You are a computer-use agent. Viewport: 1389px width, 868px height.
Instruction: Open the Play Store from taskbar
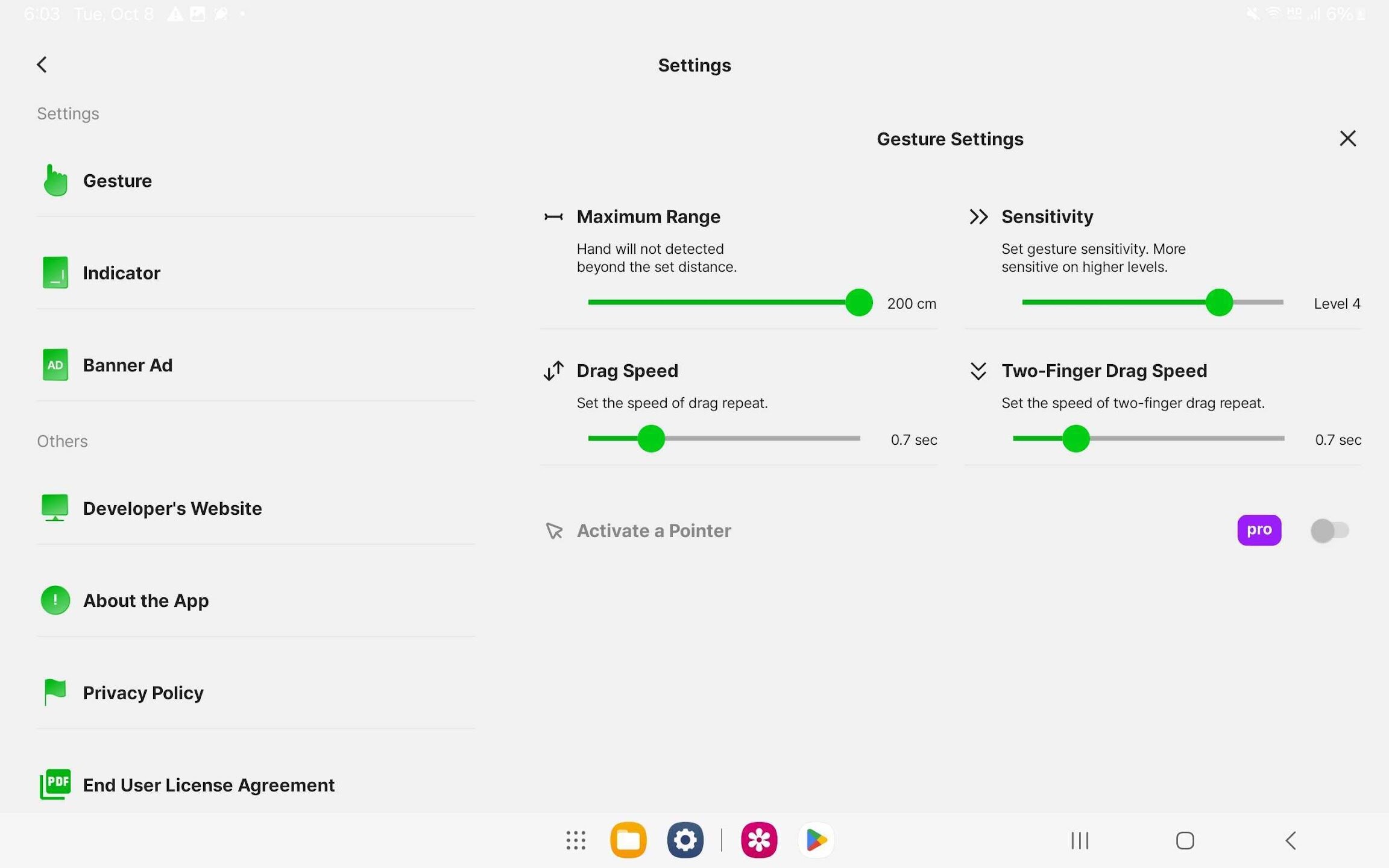816,840
